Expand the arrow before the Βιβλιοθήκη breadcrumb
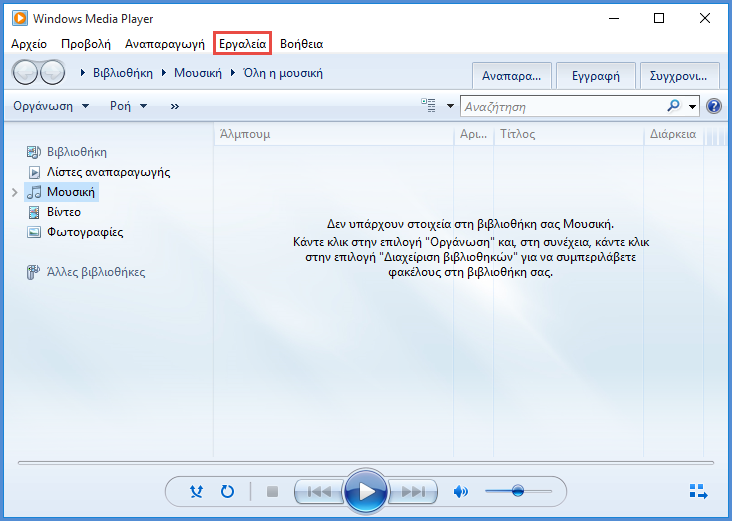 coord(83,73)
